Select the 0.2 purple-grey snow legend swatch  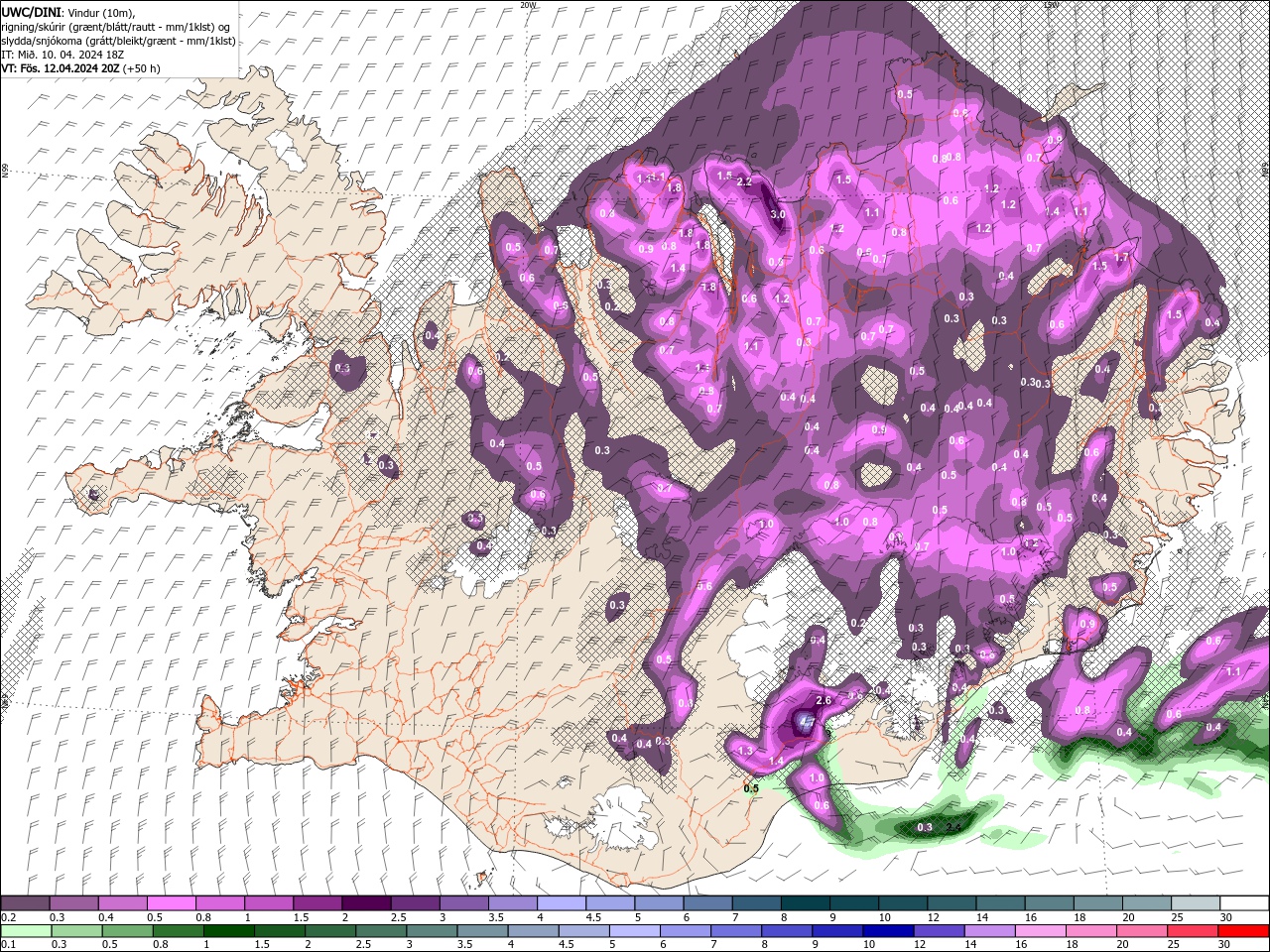coord(25,903)
